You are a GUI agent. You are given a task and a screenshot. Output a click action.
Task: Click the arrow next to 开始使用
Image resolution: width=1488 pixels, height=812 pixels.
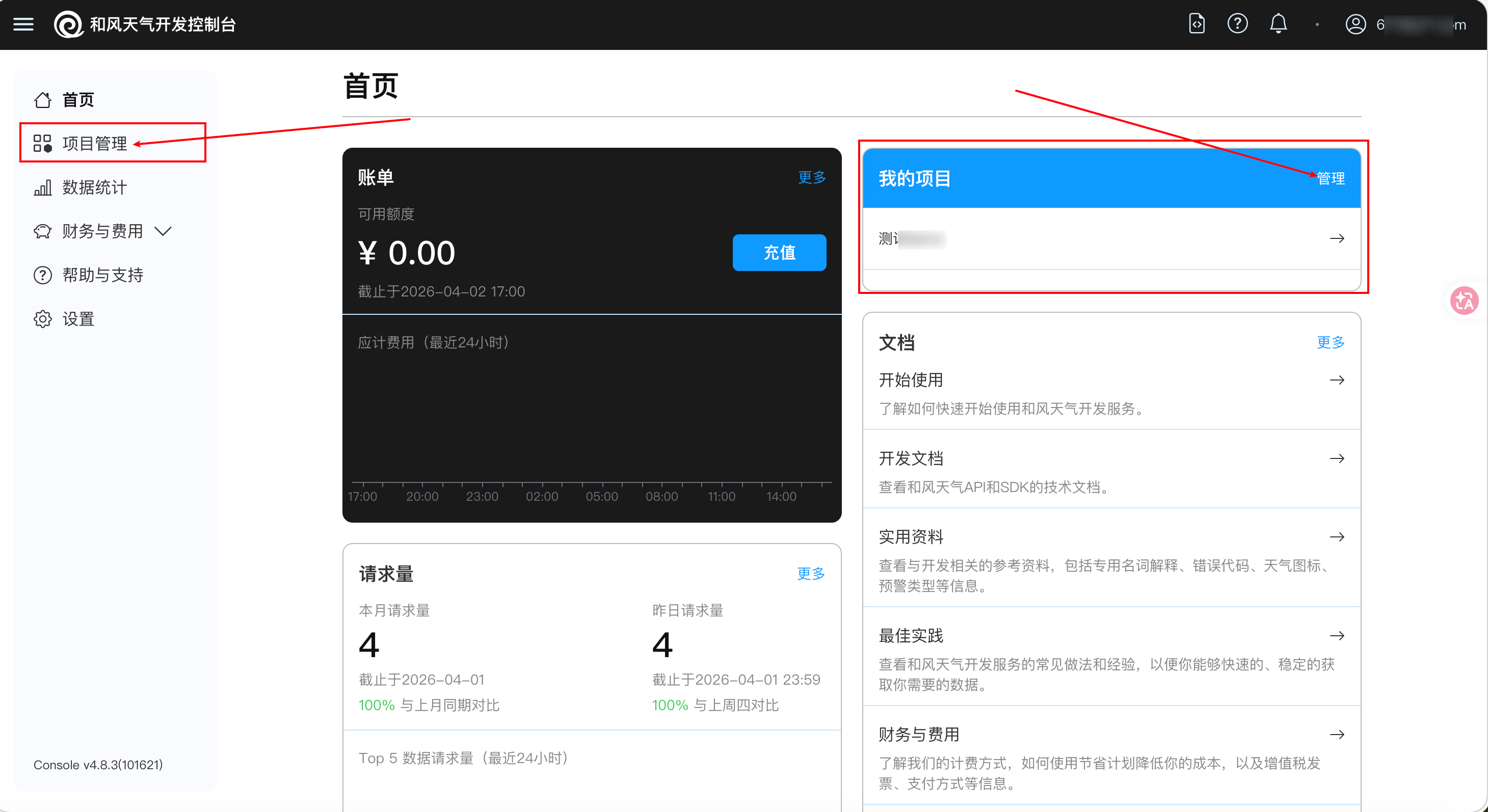pos(1337,380)
